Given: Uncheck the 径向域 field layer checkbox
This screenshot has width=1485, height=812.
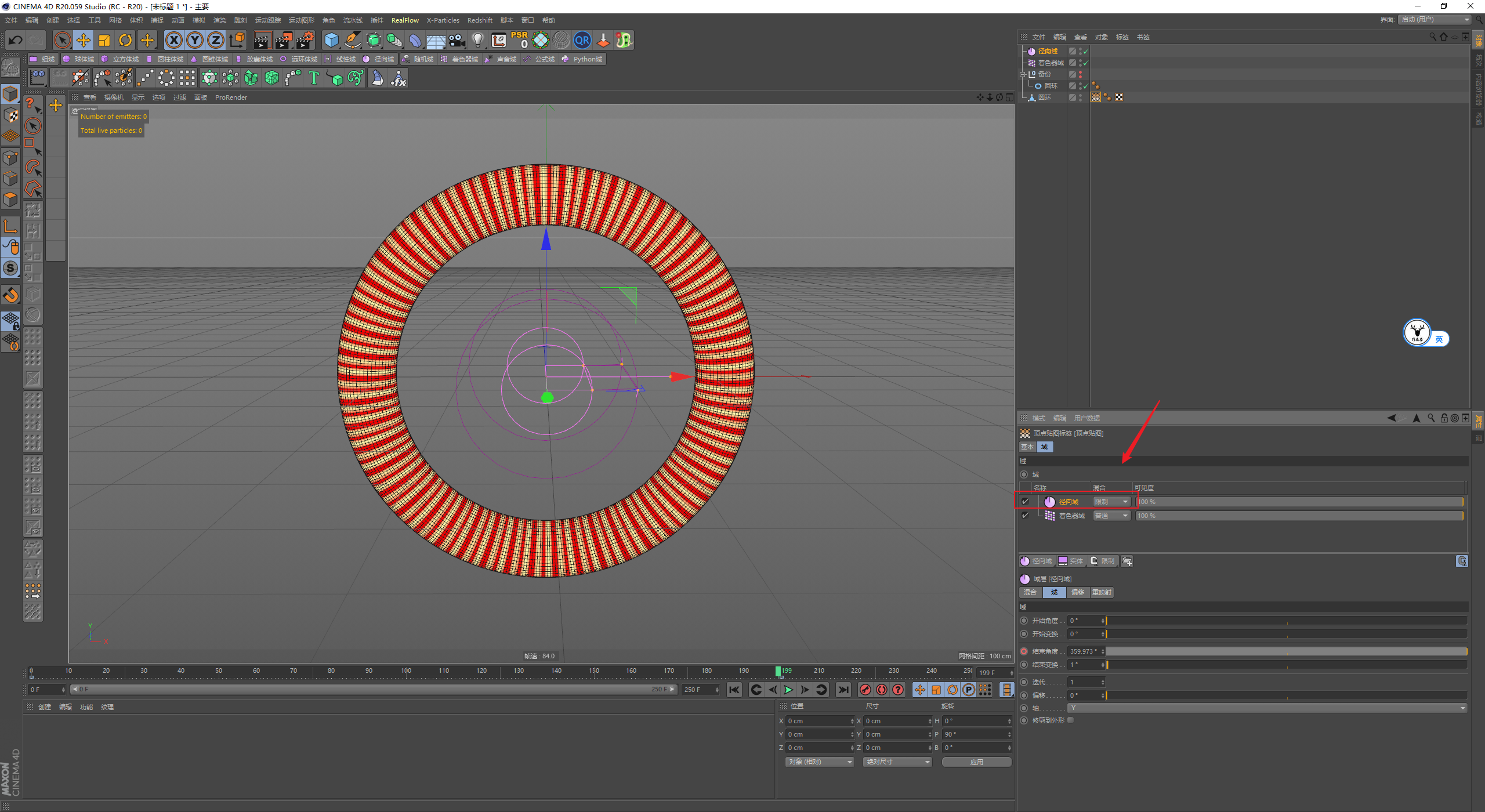Looking at the screenshot, I should coord(1025,502).
